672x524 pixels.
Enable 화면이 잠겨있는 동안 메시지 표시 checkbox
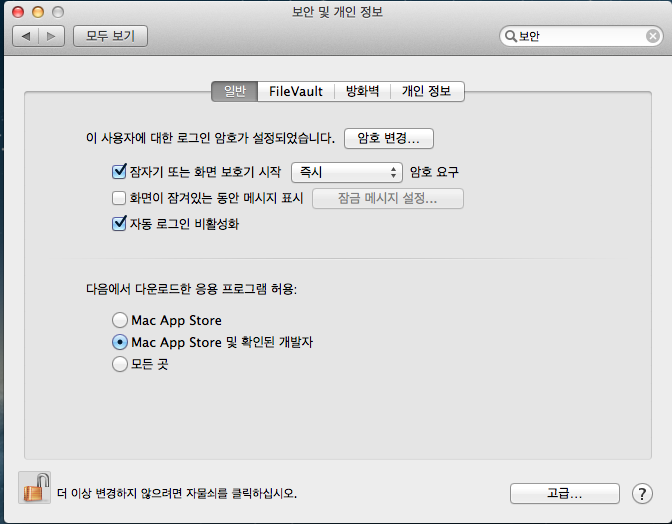tap(119, 198)
